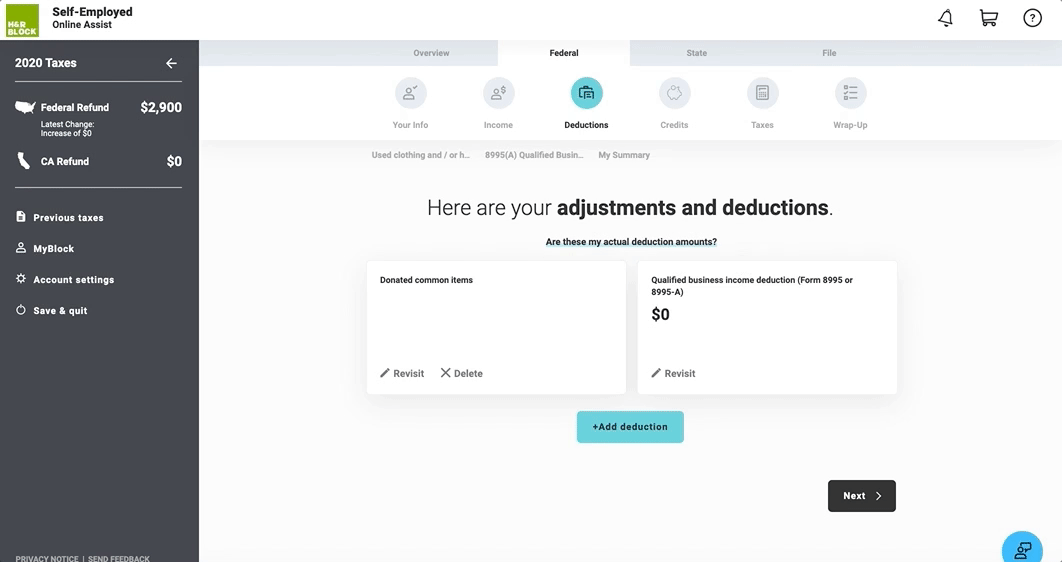The height and width of the screenshot is (562, 1062).
Task: Open the File tab
Action: click(x=829, y=53)
